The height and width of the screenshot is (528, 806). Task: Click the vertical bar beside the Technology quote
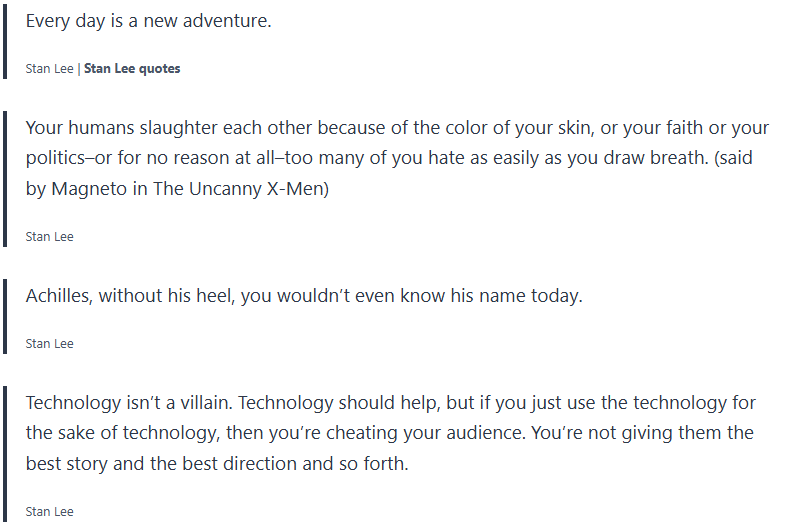[6, 455]
